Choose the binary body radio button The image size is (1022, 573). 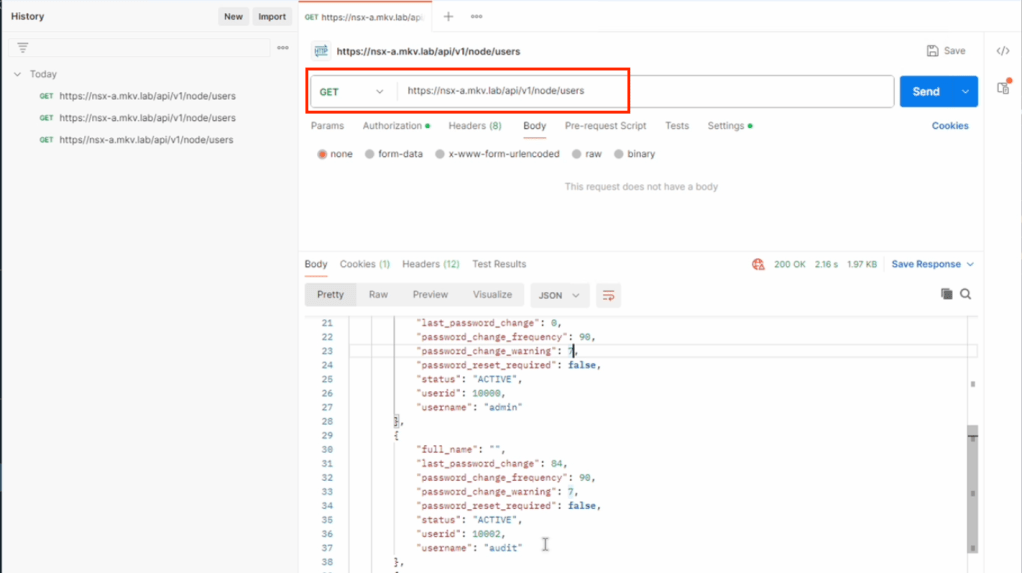click(x=619, y=154)
